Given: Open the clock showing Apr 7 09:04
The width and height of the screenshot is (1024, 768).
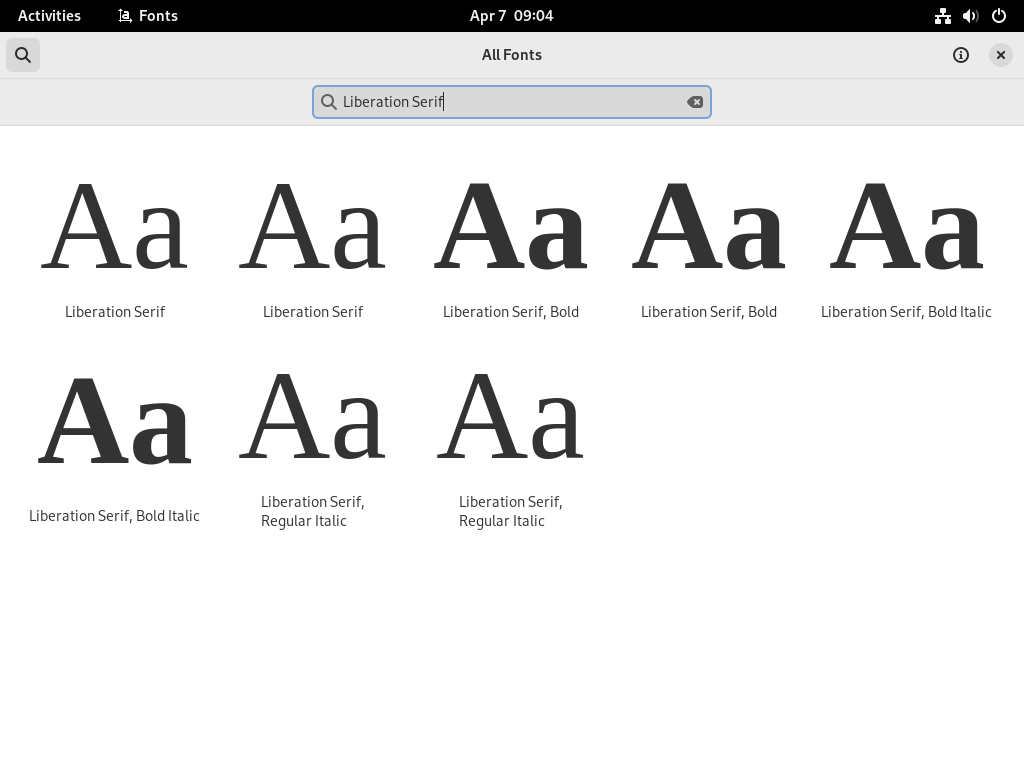Looking at the screenshot, I should (511, 16).
